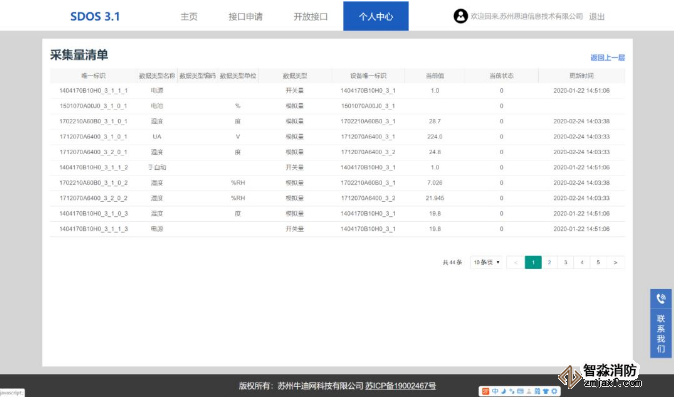Click identifier 1712070A6400_3_1_0_1
The height and width of the screenshot is (398, 674).
pos(93,137)
